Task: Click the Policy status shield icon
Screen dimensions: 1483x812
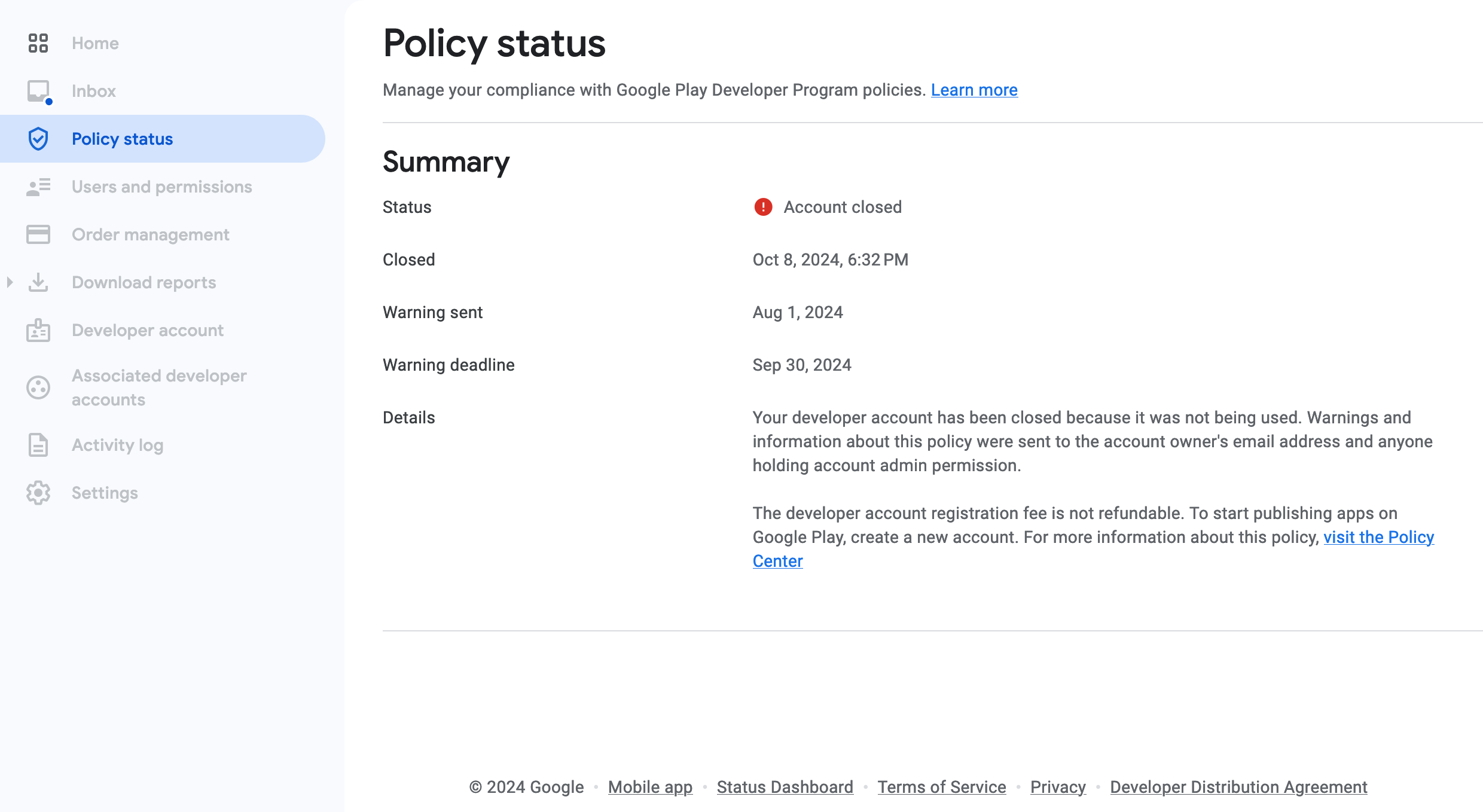Action: [x=38, y=139]
